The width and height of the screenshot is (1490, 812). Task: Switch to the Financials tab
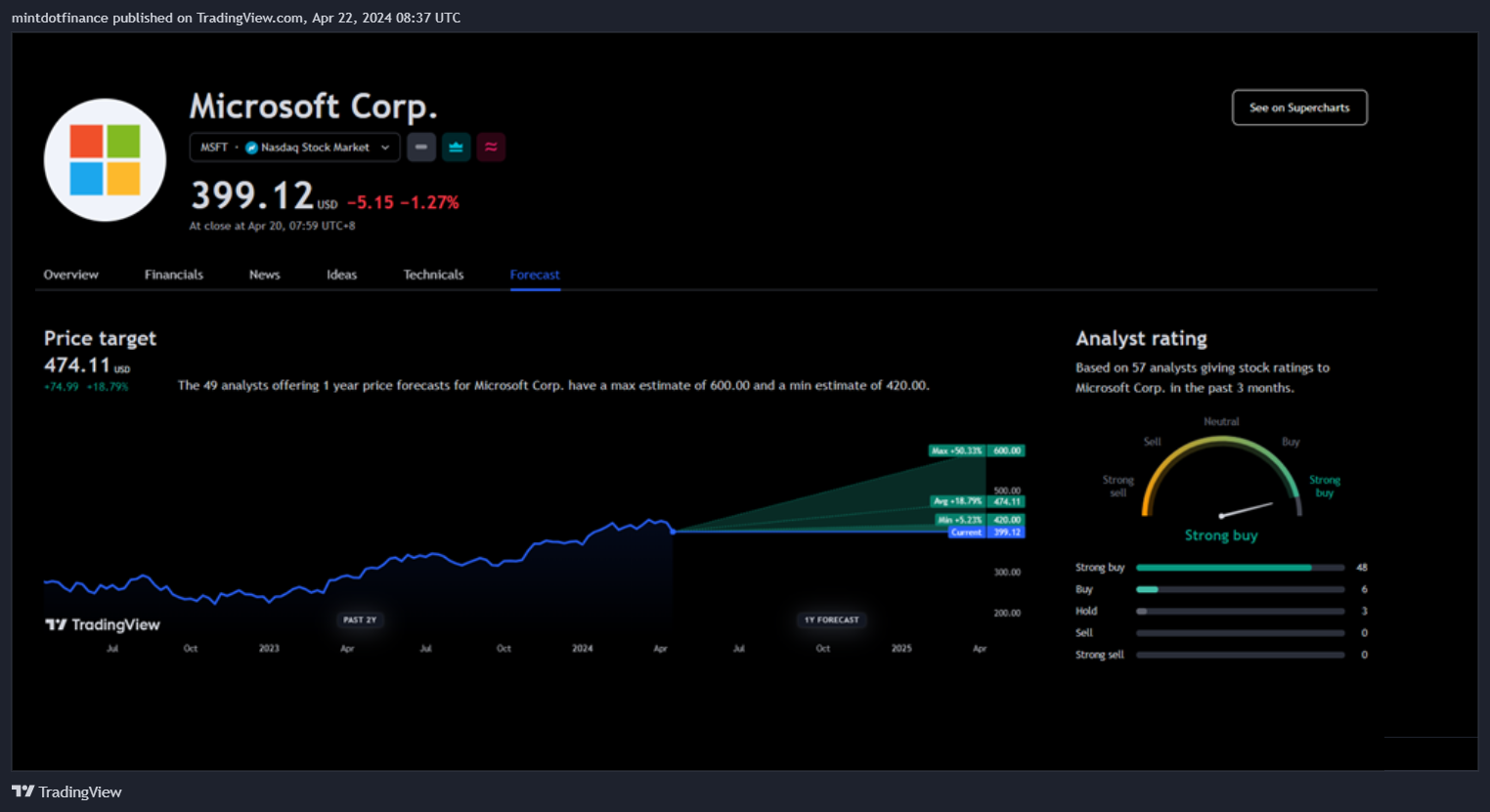coord(174,275)
